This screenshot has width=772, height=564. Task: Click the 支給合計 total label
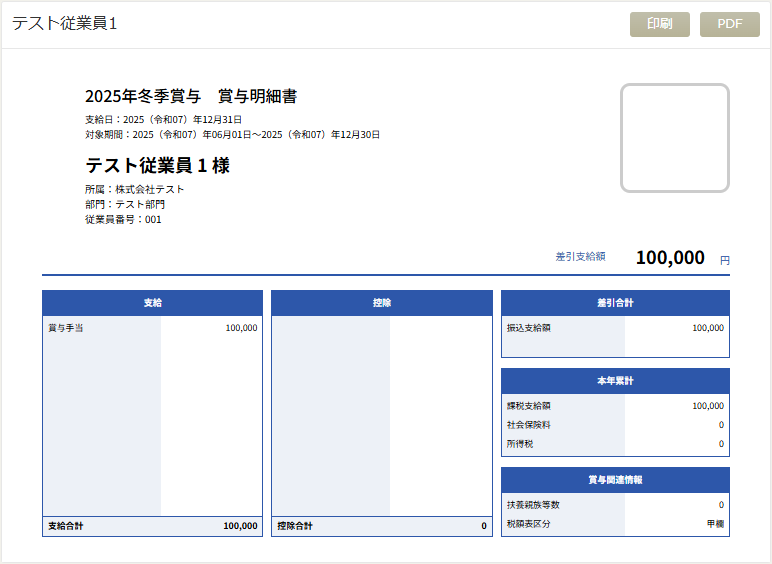pyautogui.click(x=66, y=526)
